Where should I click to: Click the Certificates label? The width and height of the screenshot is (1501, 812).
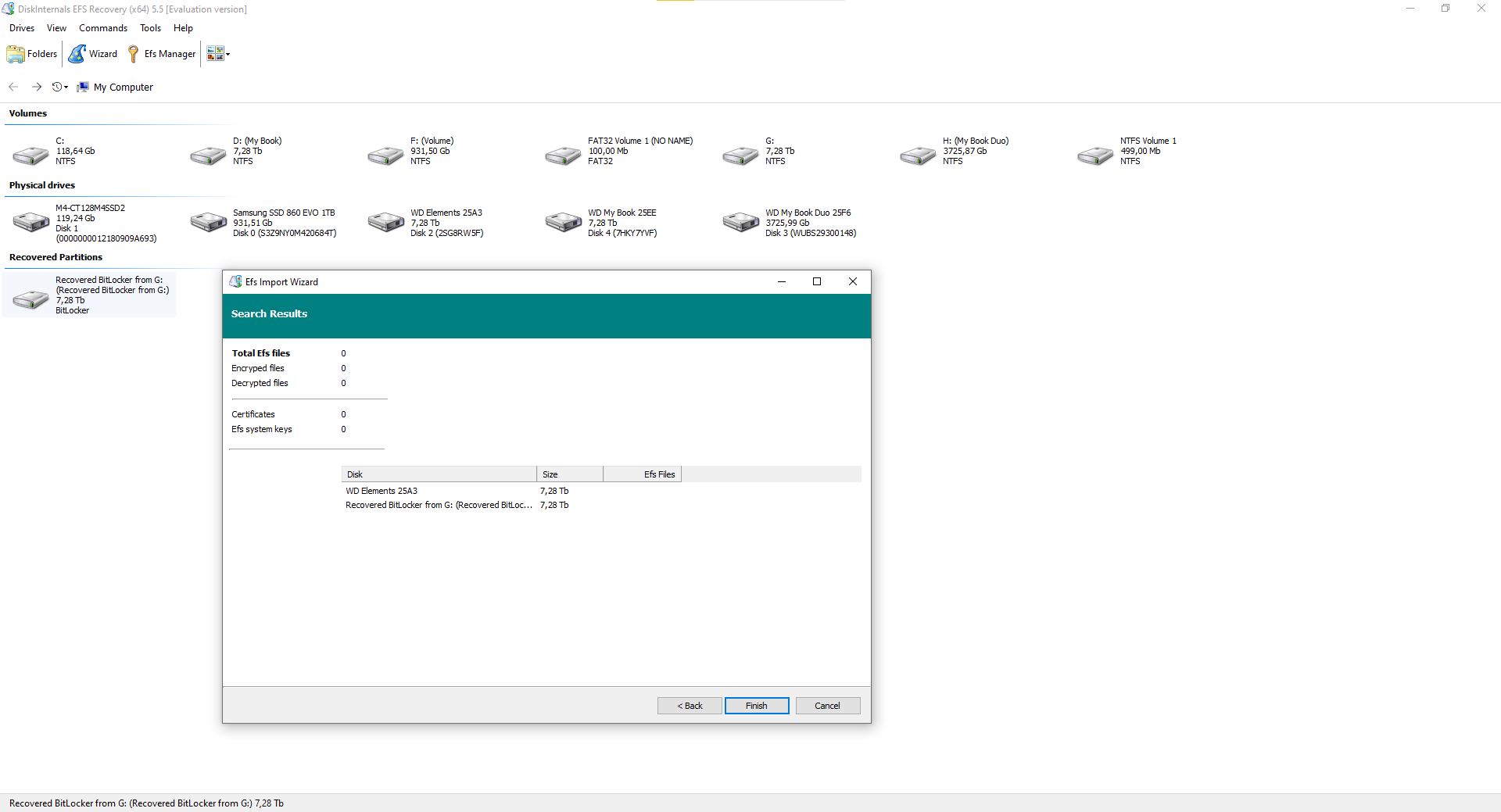[x=253, y=414]
